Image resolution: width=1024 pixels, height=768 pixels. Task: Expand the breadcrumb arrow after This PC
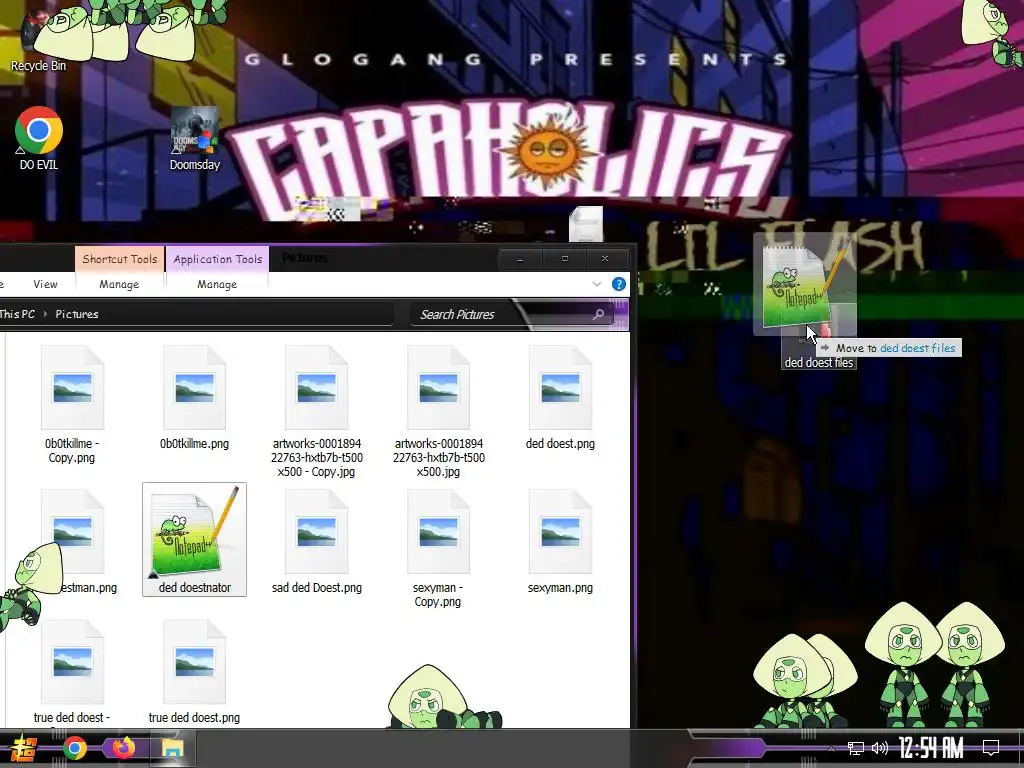(x=45, y=314)
